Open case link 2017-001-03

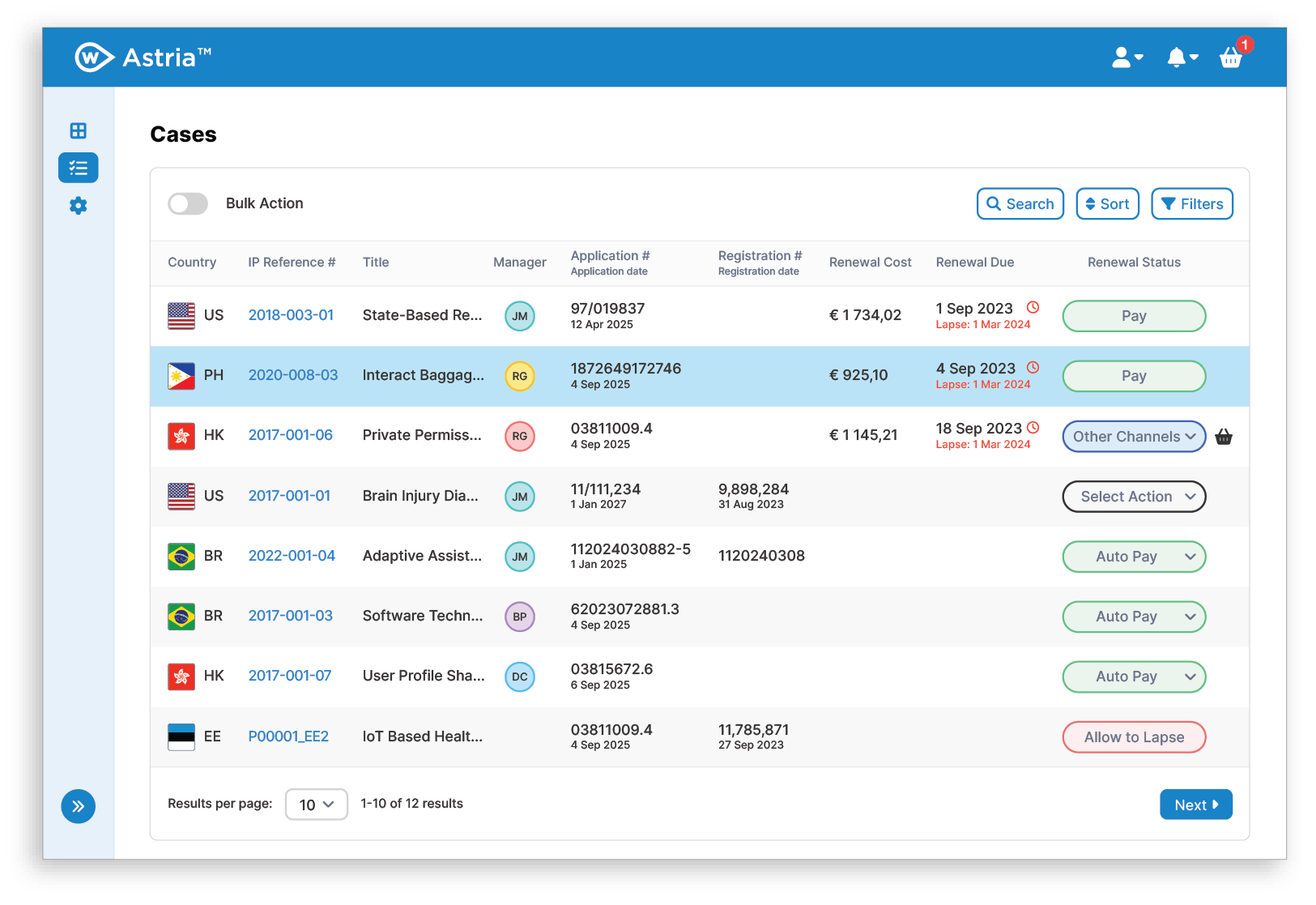pos(291,616)
